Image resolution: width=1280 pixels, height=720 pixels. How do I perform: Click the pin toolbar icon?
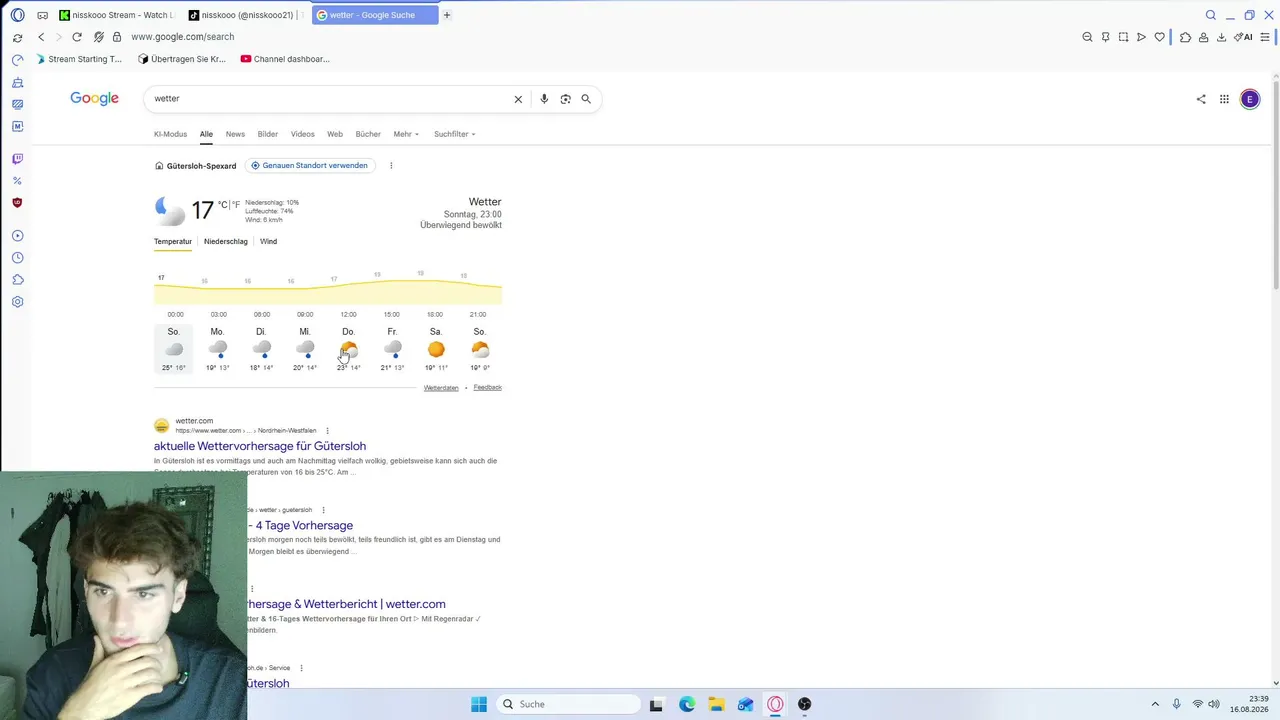click(x=1105, y=37)
